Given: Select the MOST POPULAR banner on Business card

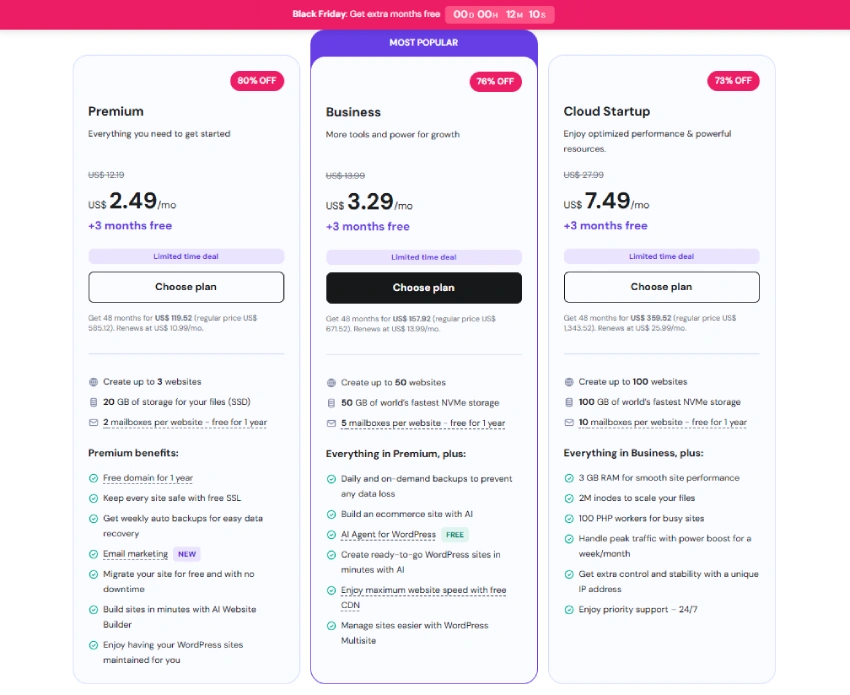Looking at the screenshot, I should tap(423, 41).
